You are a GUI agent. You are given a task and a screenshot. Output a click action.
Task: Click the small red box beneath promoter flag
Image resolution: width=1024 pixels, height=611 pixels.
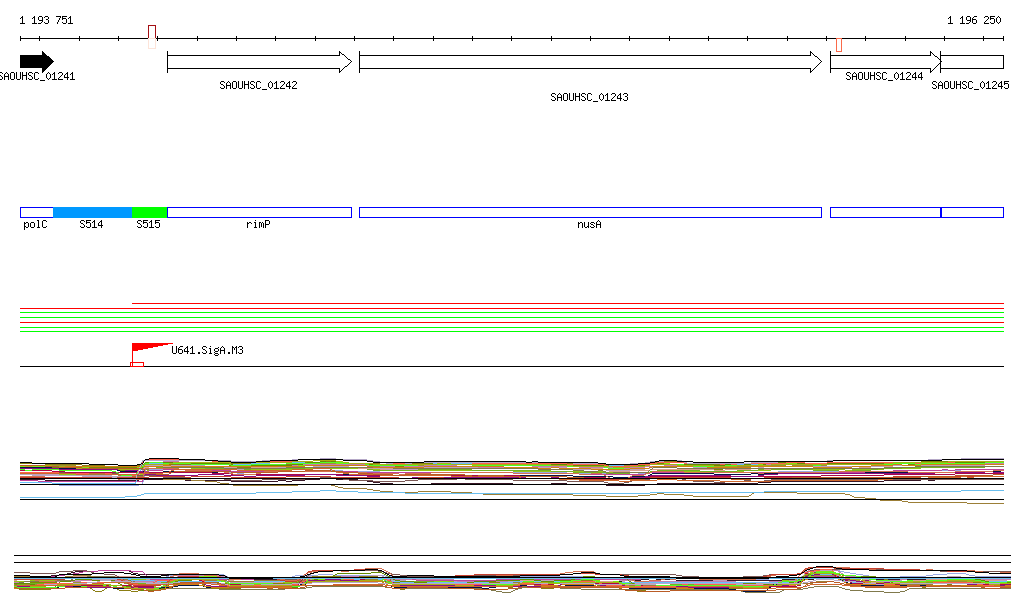point(137,364)
